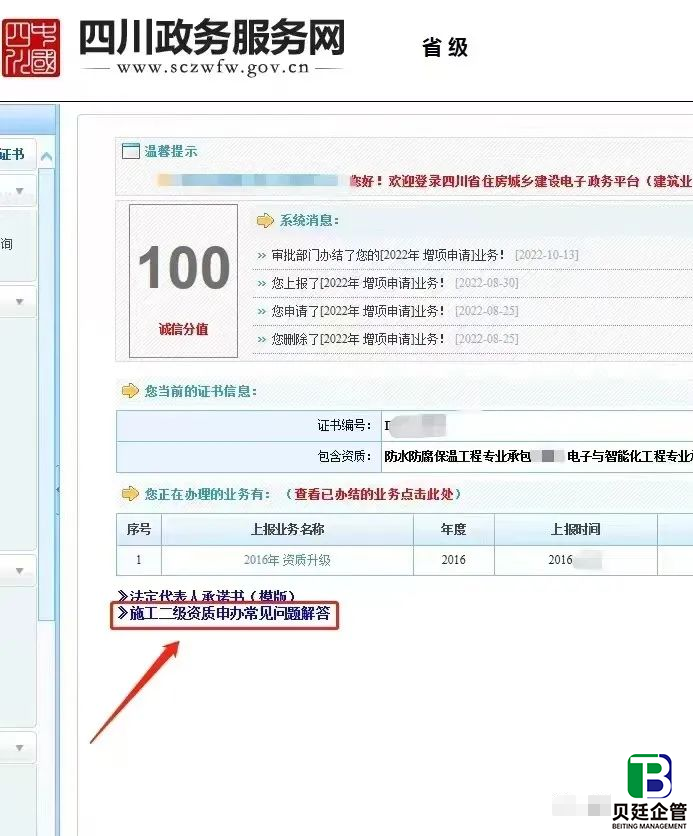Click the arrow icon beside 系统消息
The width and height of the screenshot is (693, 836).
(x=265, y=220)
